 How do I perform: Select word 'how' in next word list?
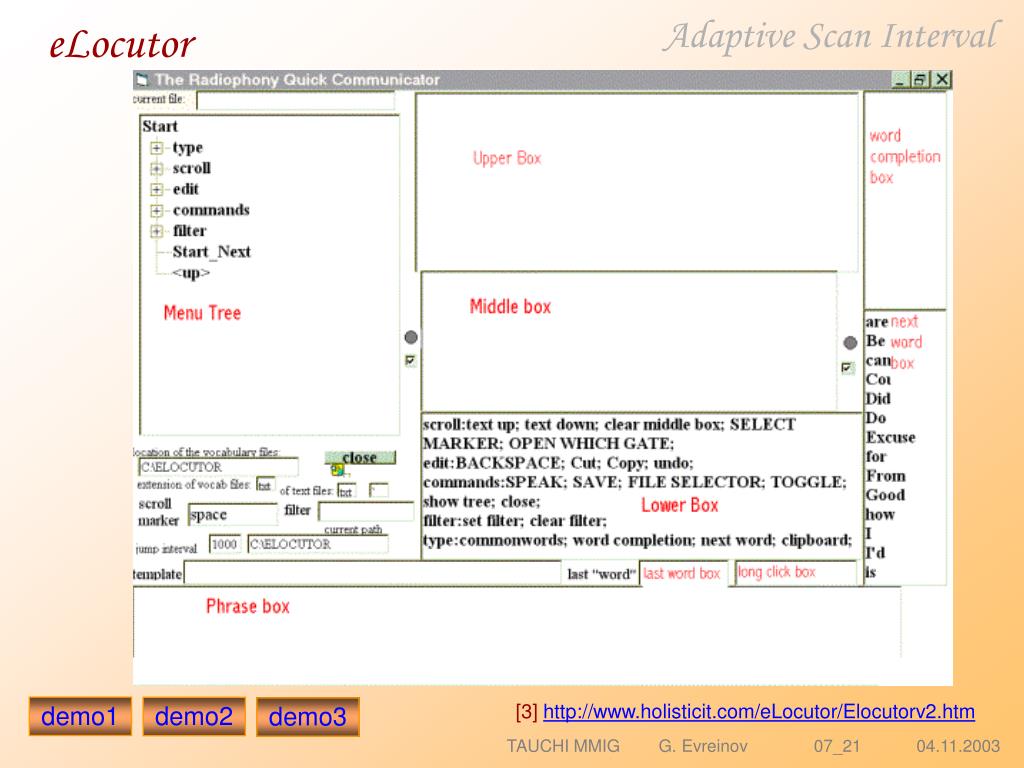tap(880, 515)
